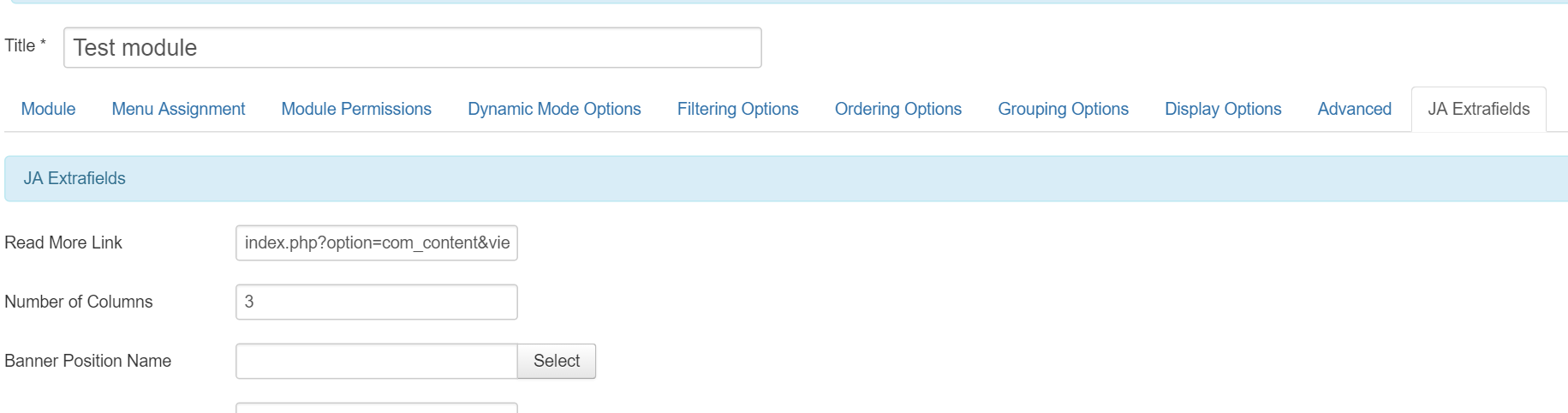This screenshot has height=413, width=1568.
Task: Click the JA Extrafields section header
Action: coord(75,178)
